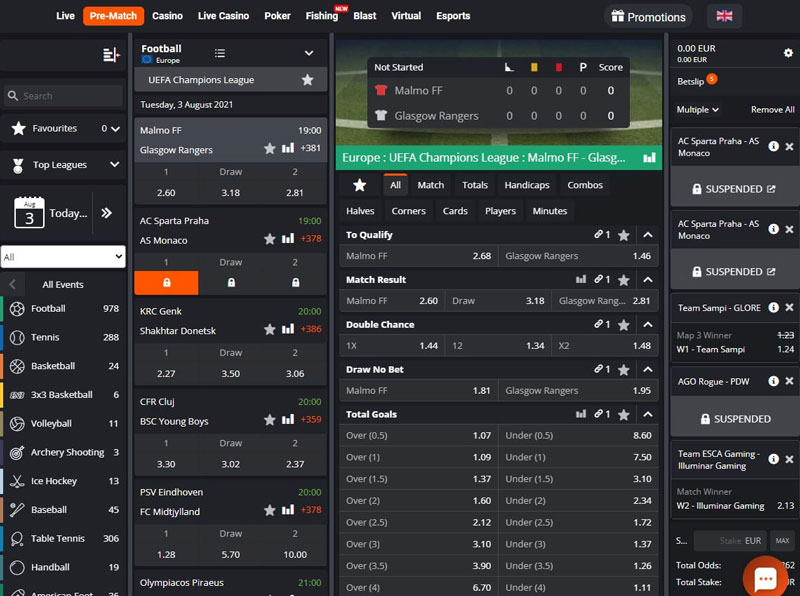Expand Top Leagues section
The height and width of the screenshot is (596, 800).
115,164
